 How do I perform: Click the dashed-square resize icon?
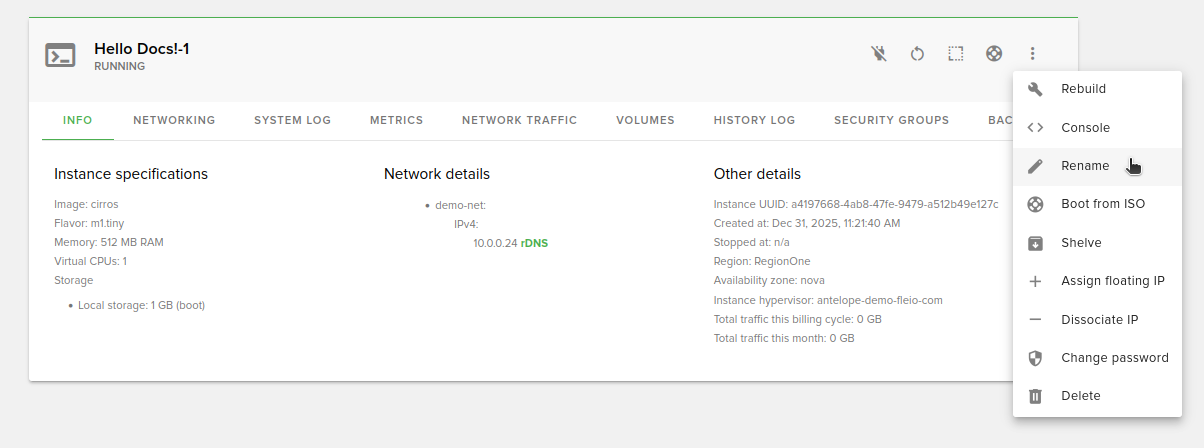(956, 54)
